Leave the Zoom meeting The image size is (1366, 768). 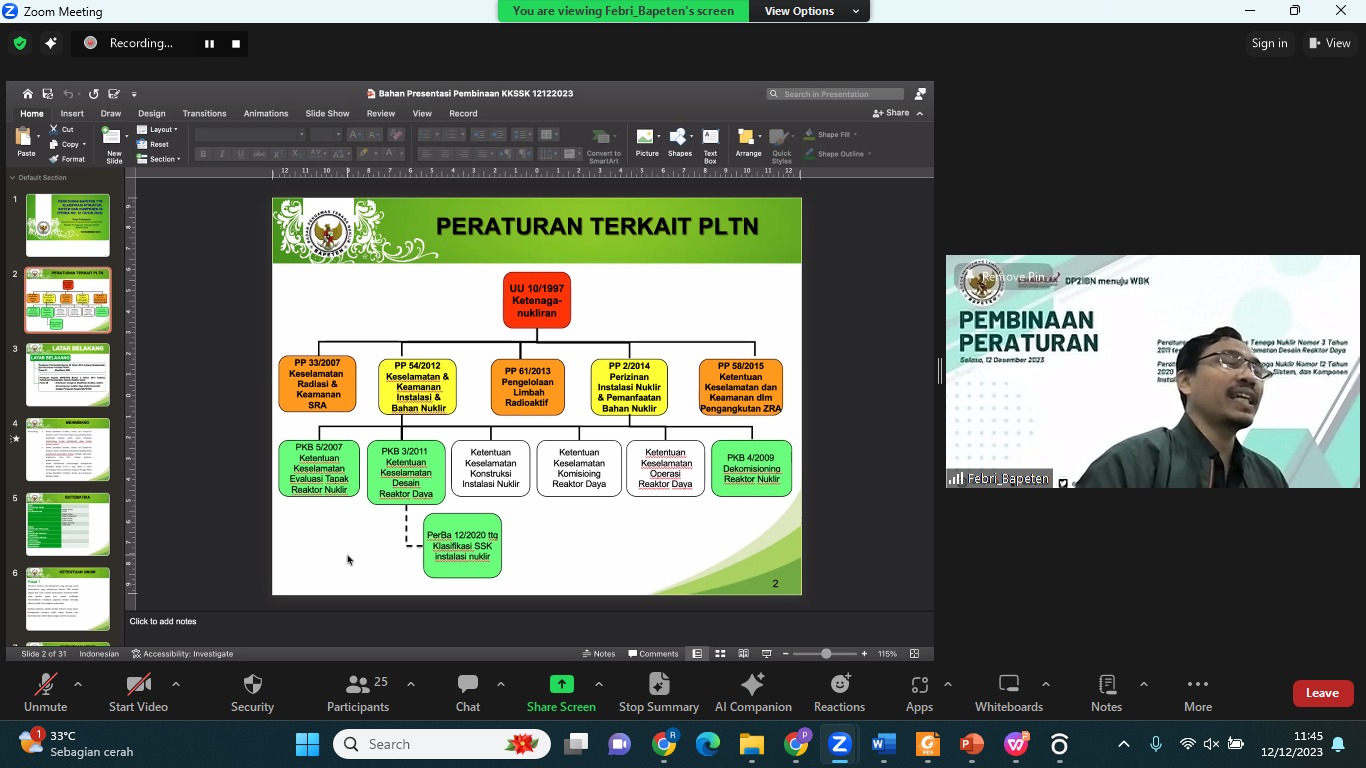click(1322, 693)
